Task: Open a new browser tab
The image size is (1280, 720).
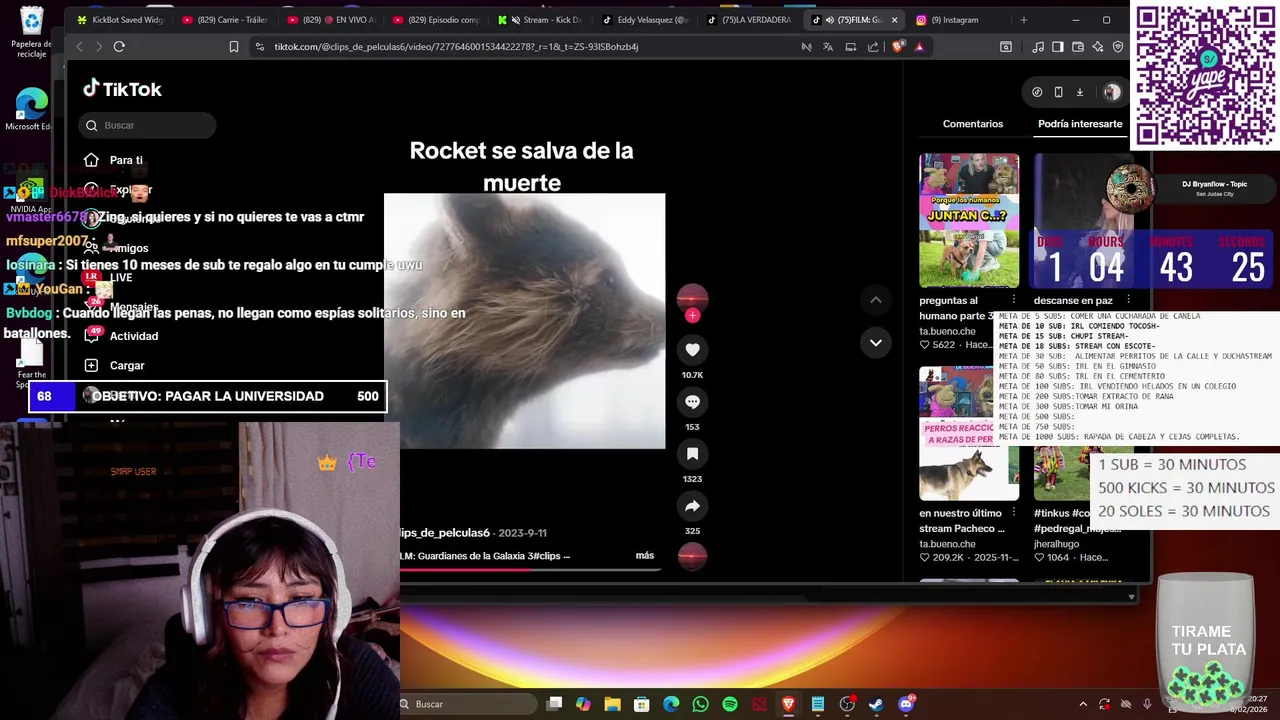Action: click(x=1023, y=20)
